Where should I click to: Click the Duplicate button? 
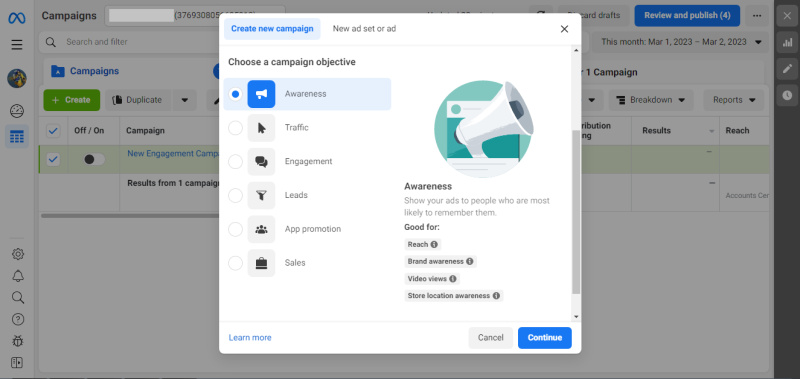138,100
